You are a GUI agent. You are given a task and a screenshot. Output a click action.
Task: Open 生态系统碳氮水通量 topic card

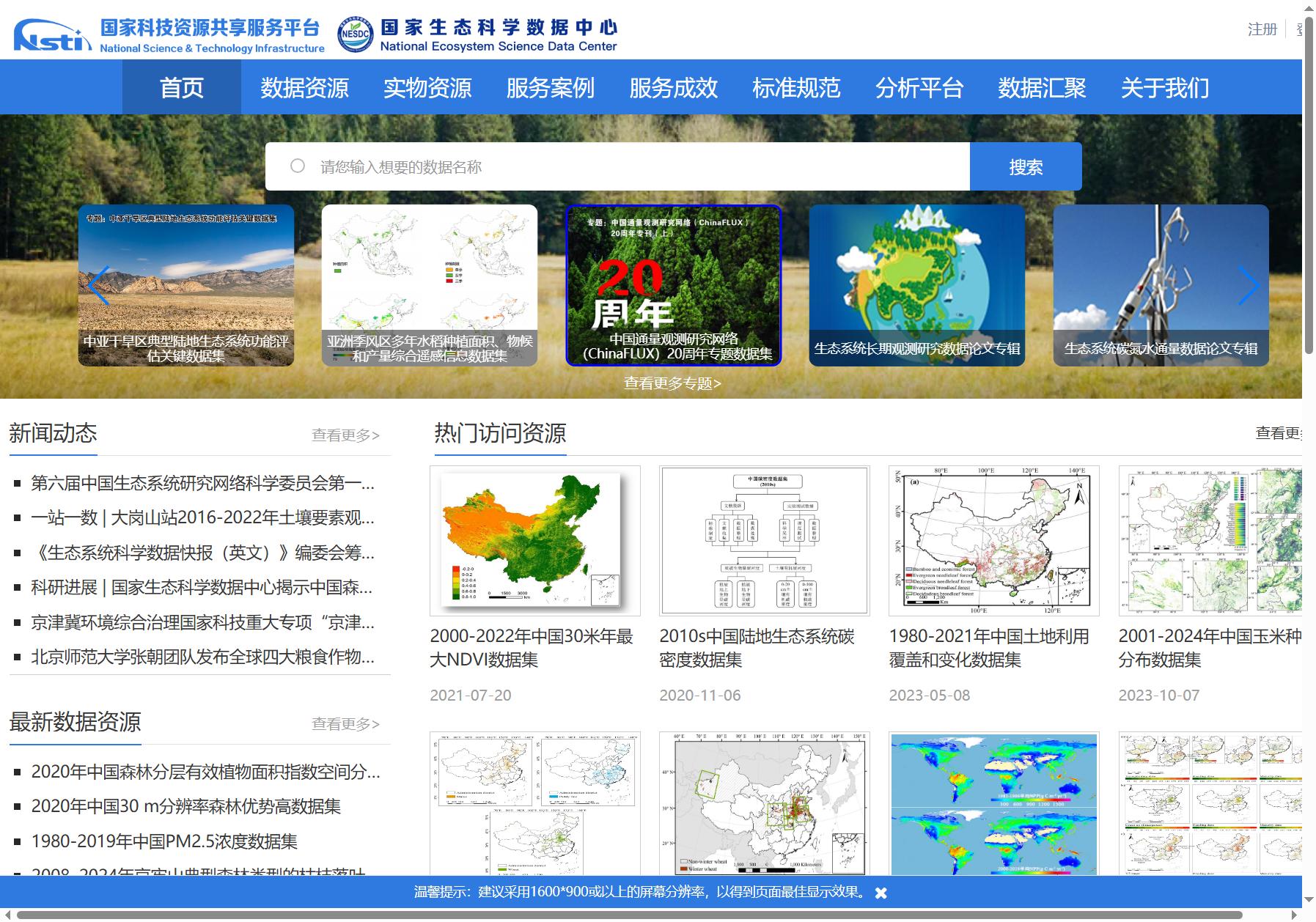(1161, 285)
